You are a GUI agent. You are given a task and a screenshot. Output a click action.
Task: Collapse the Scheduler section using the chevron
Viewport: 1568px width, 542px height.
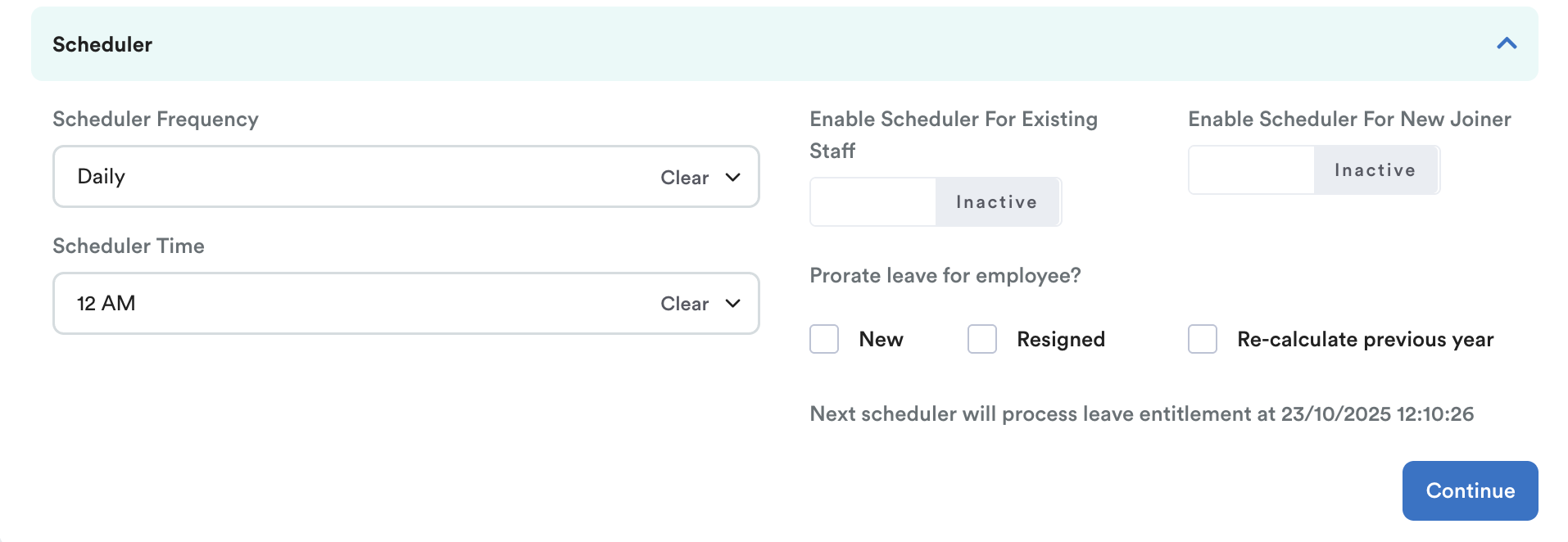1506,44
